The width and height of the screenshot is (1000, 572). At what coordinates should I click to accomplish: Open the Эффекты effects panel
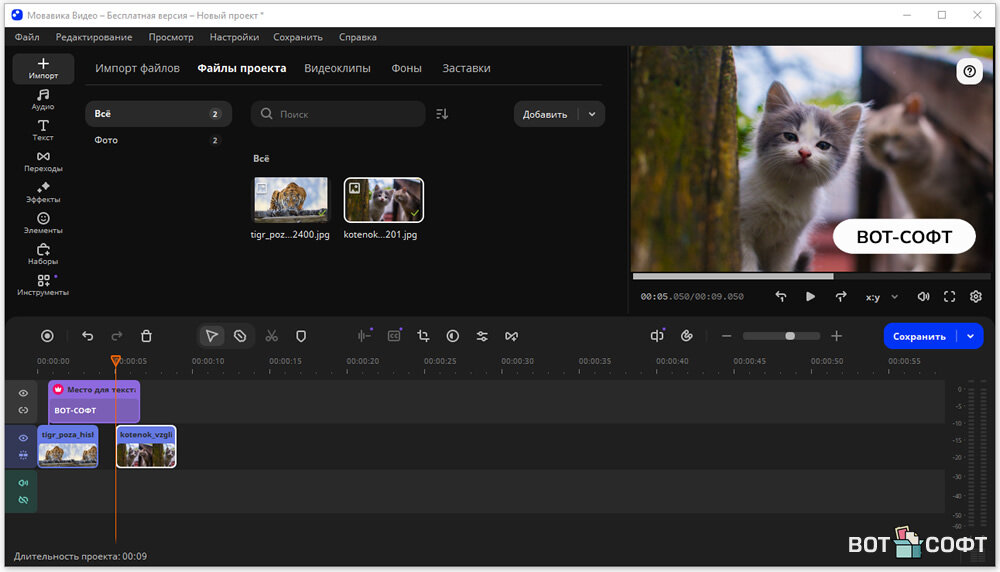[x=43, y=192]
